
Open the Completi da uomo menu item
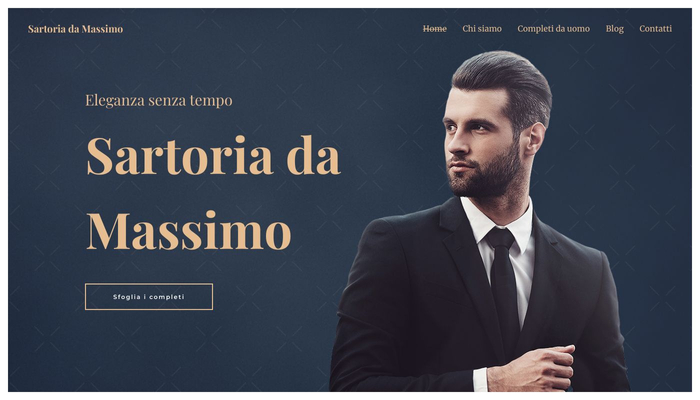point(553,29)
